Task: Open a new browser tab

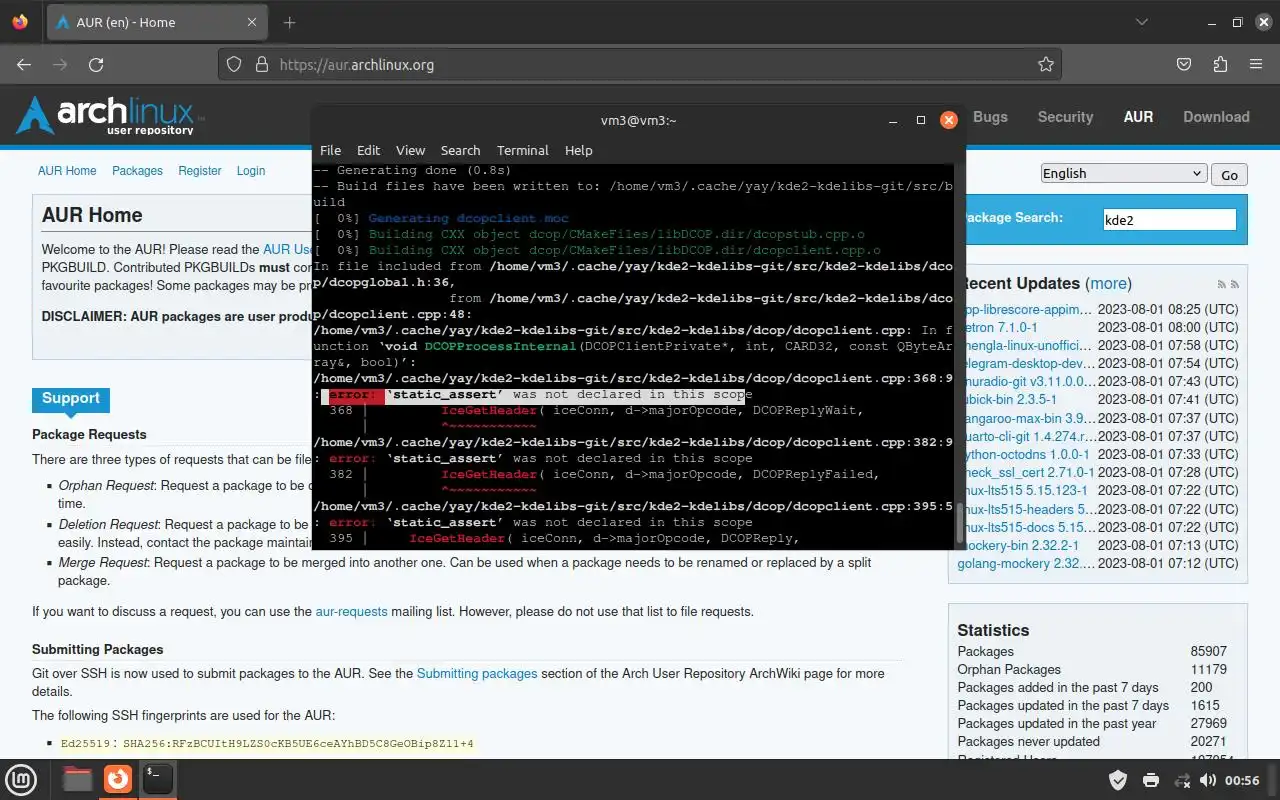Action: tap(289, 22)
